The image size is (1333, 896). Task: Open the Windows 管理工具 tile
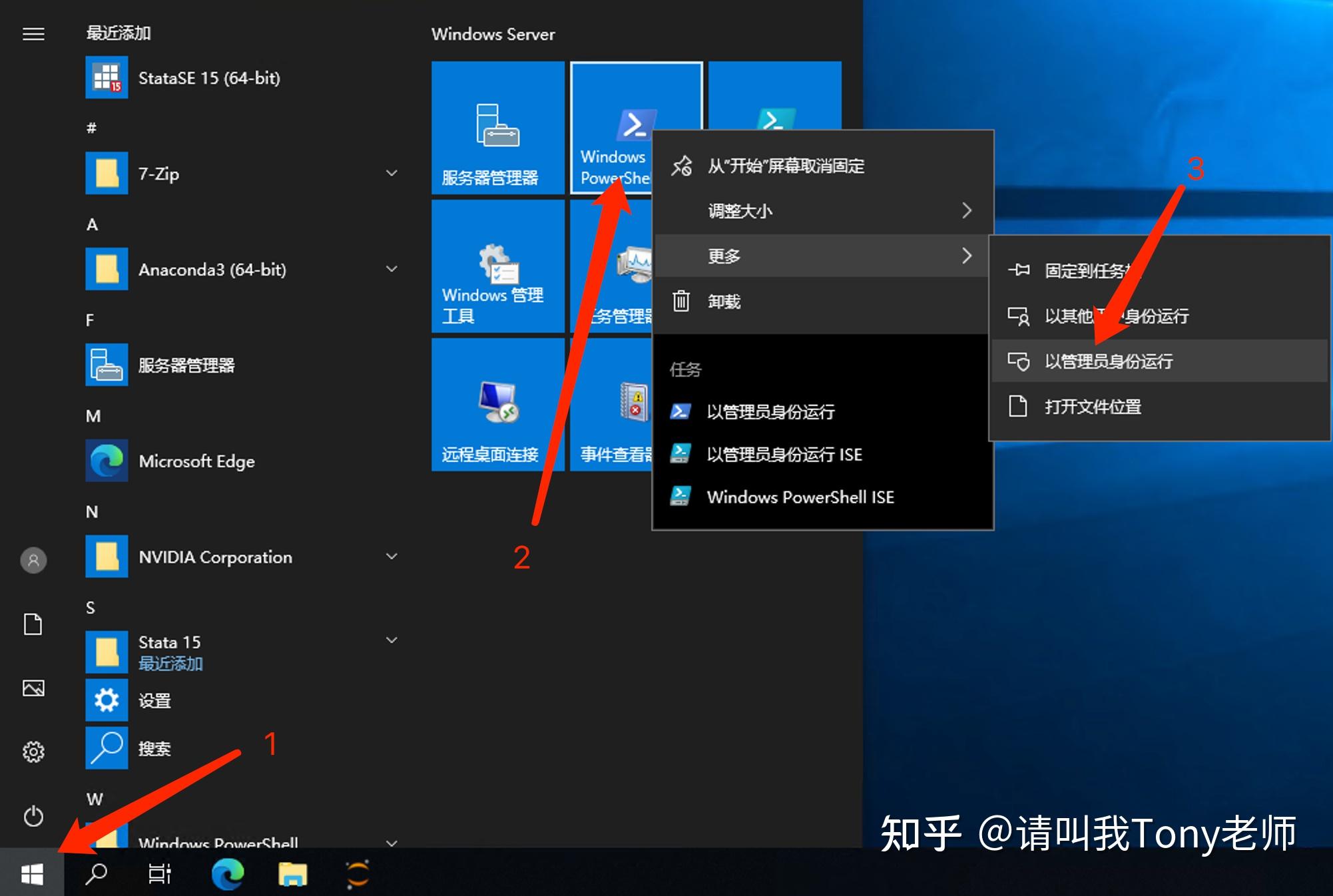(498, 266)
